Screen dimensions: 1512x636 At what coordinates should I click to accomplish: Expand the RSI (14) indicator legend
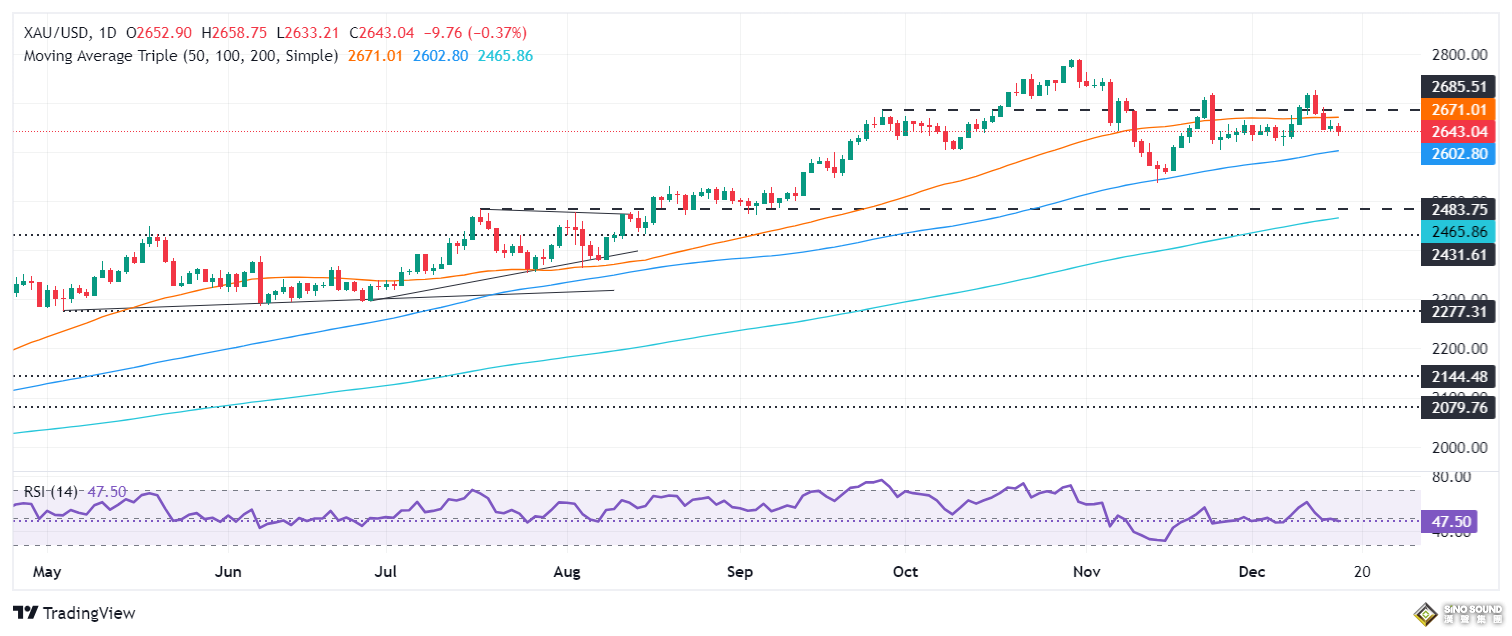pyautogui.click(x=52, y=493)
